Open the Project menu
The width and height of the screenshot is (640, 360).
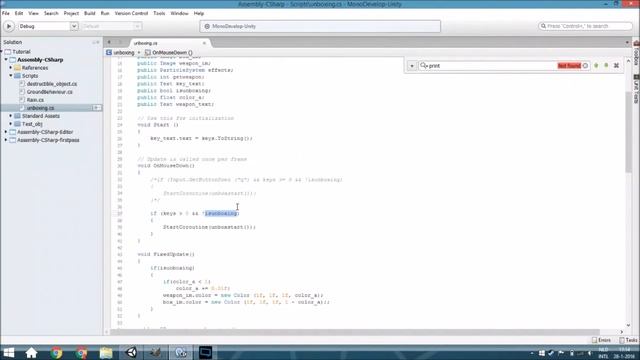click(x=71, y=13)
